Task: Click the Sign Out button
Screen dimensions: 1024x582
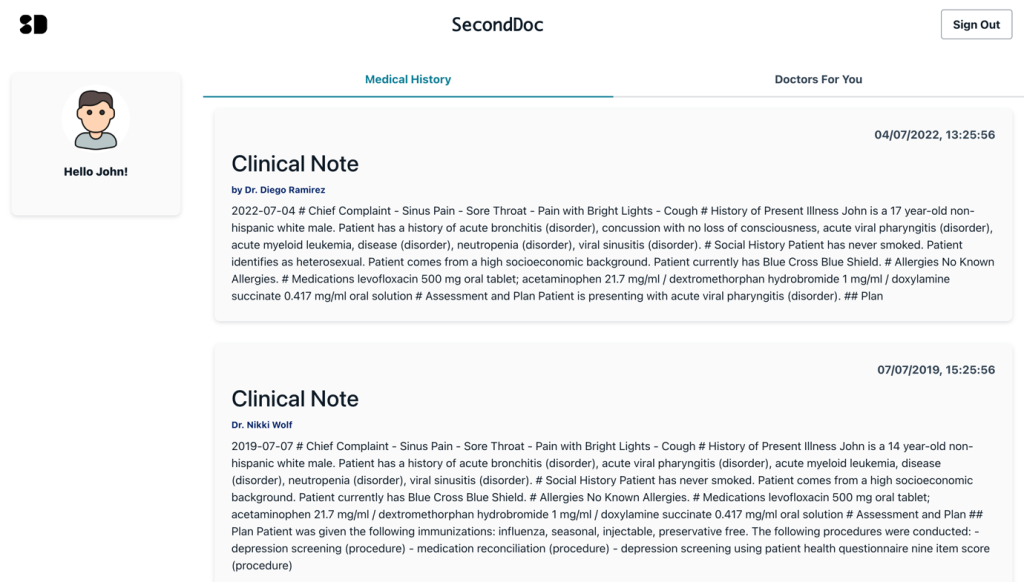Action: coord(976,24)
